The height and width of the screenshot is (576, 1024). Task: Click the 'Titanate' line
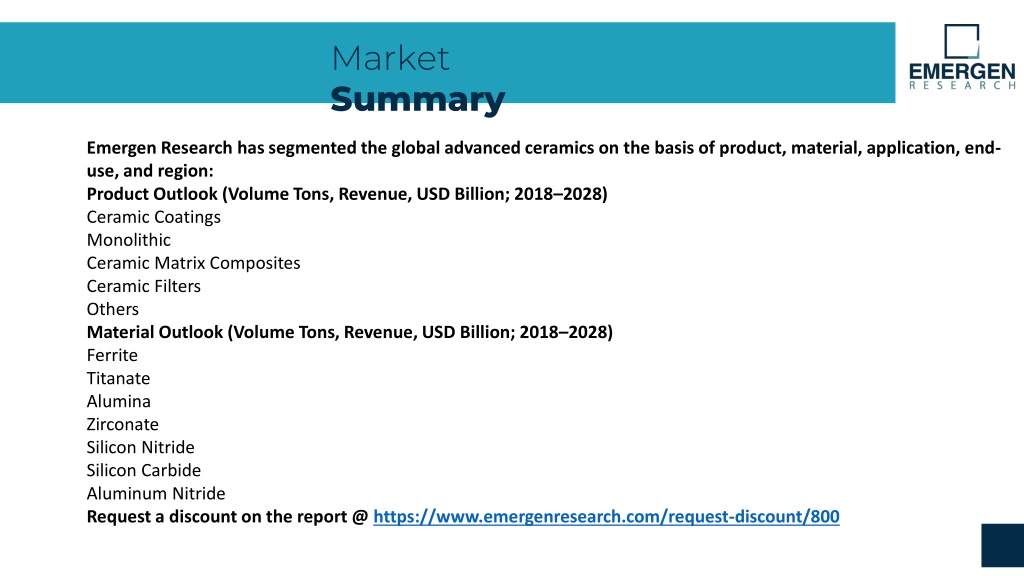click(x=118, y=378)
